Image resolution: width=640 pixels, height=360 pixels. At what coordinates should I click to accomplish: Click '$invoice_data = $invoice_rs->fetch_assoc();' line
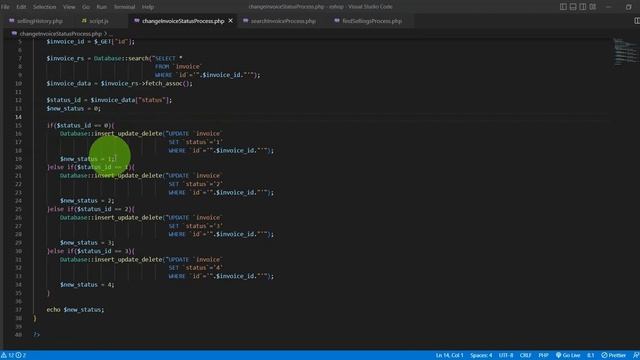(x=119, y=83)
